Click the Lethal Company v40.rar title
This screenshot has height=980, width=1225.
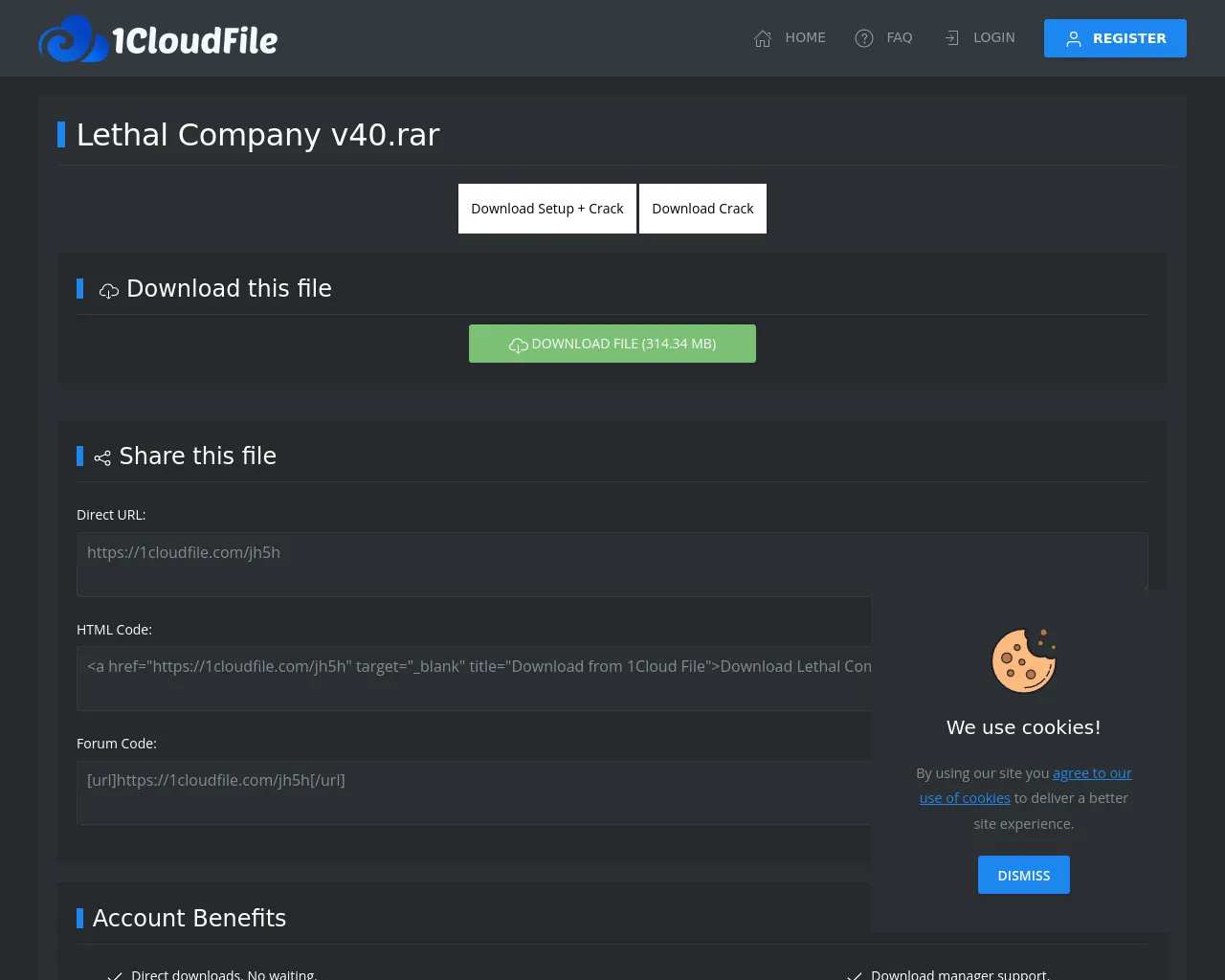tap(257, 135)
